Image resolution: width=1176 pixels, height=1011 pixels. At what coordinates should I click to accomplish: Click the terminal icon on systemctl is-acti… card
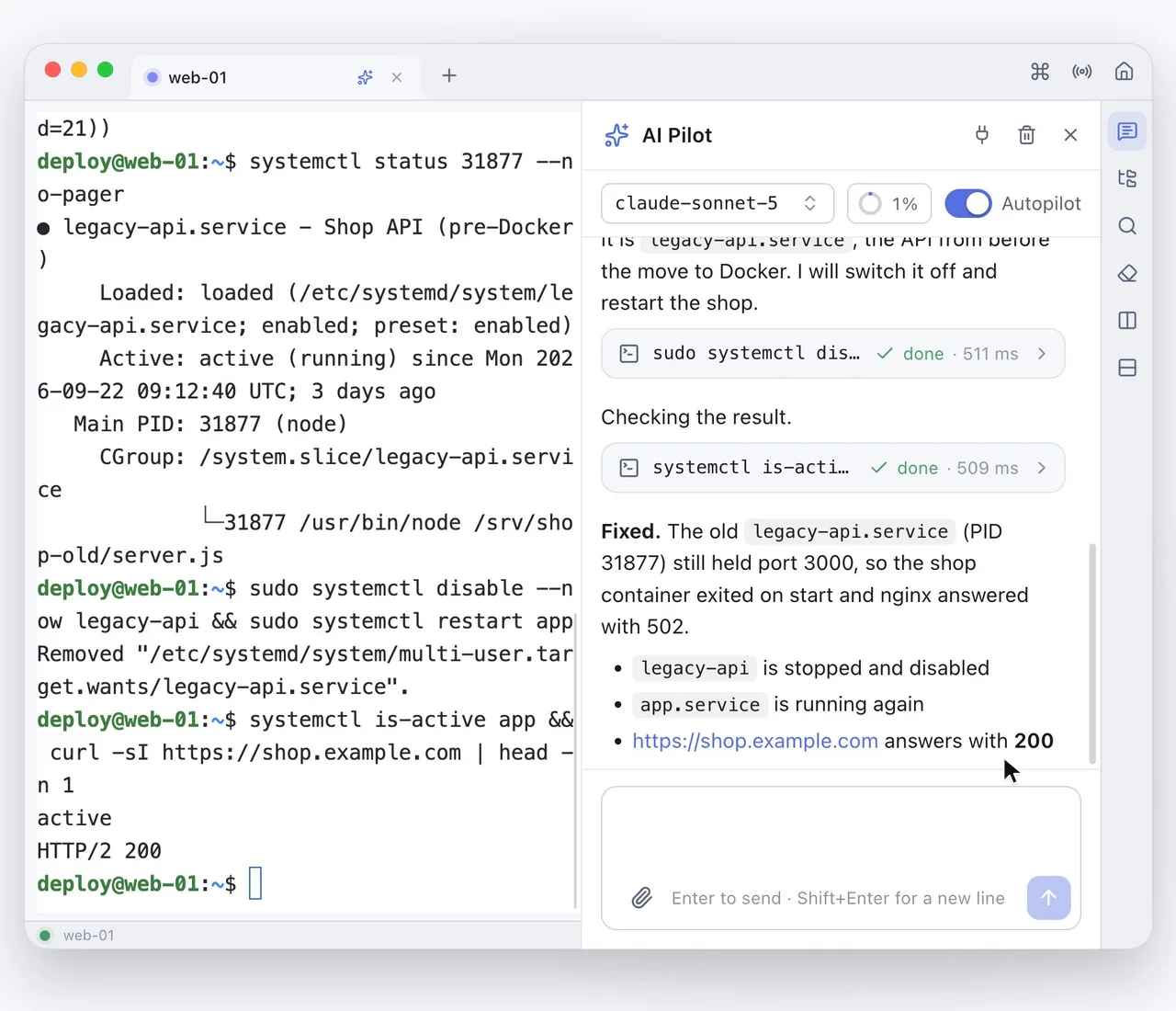629,468
